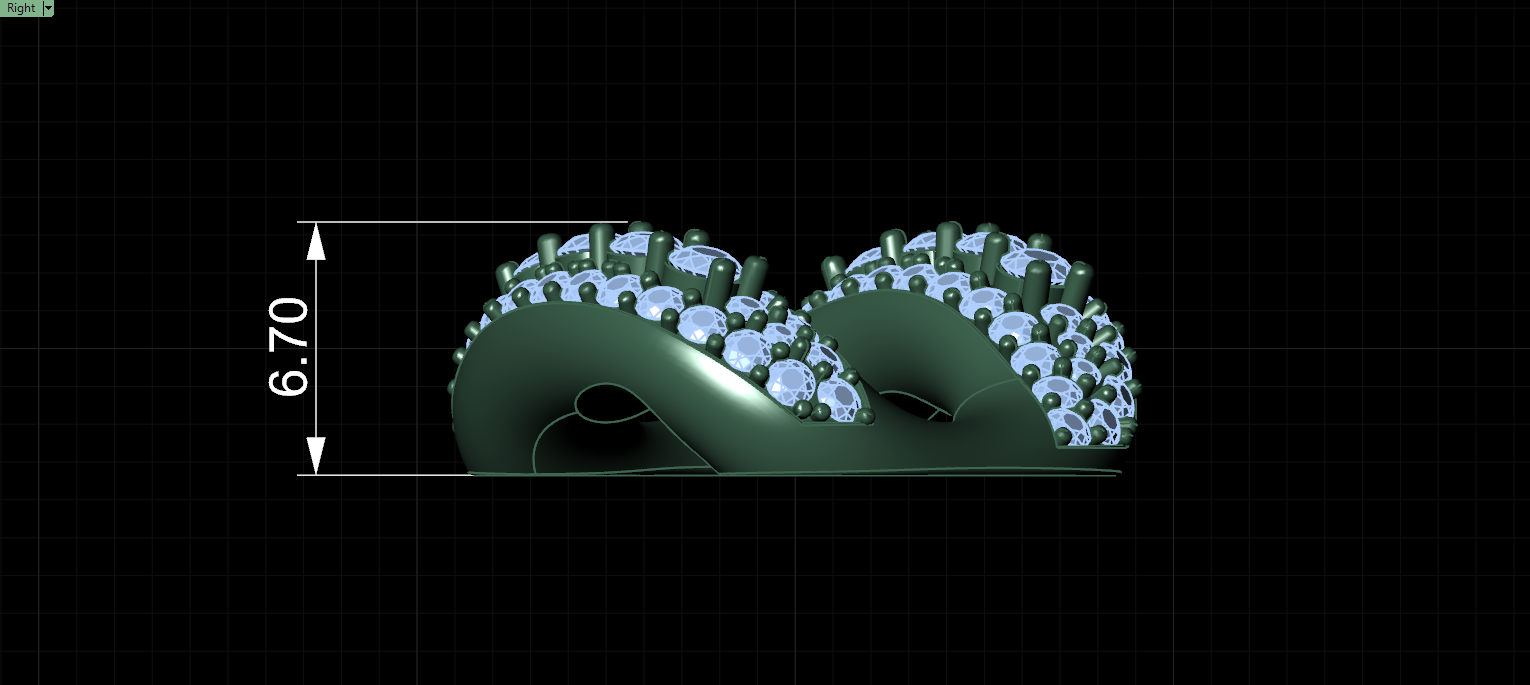The height and width of the screenshot is (685, 1530).
Task: Select the tallest prong on the left dome
Action: pos(600,243)
